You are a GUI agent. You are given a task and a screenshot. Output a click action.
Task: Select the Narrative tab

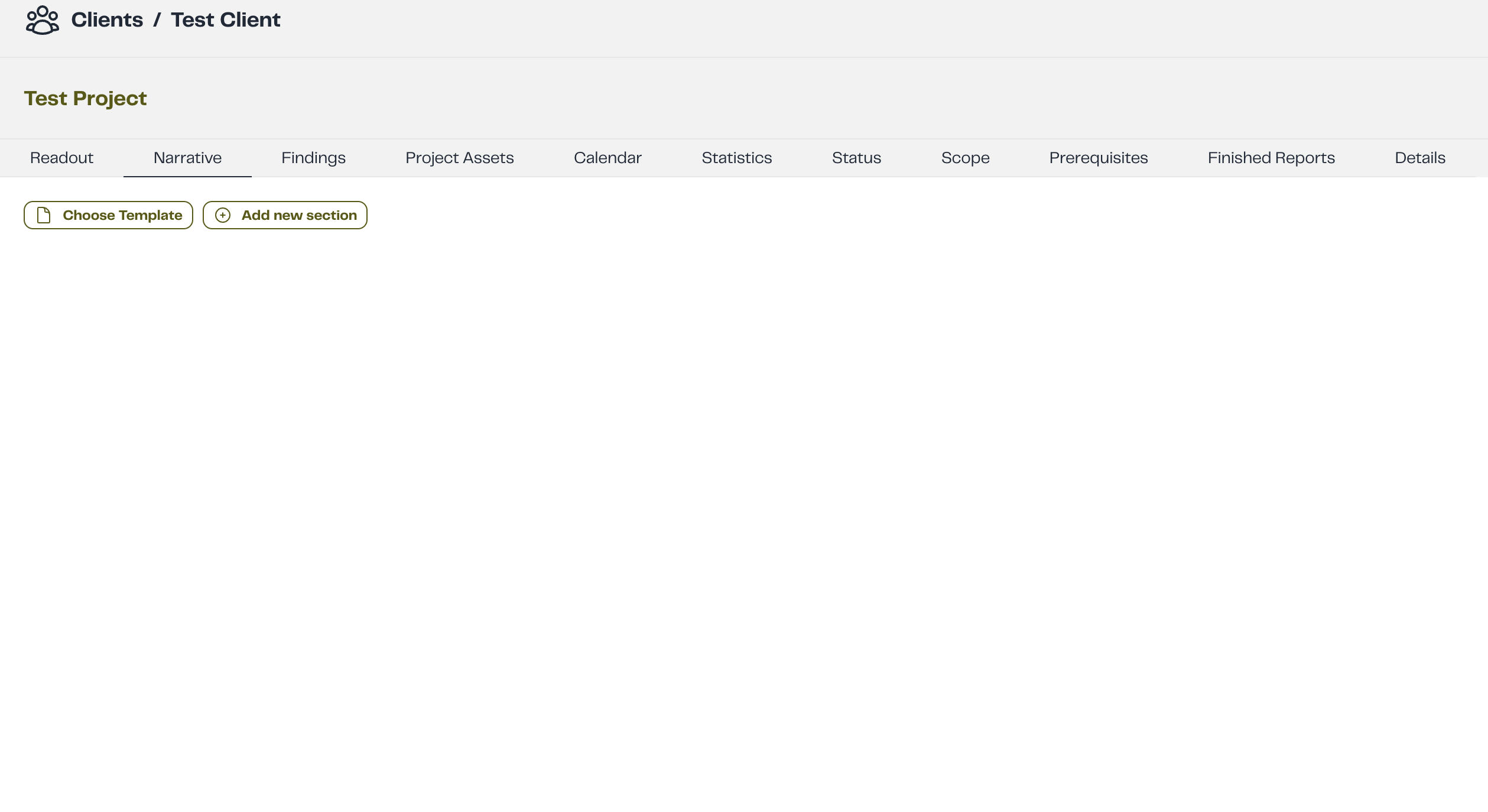(x=187, y=158)
